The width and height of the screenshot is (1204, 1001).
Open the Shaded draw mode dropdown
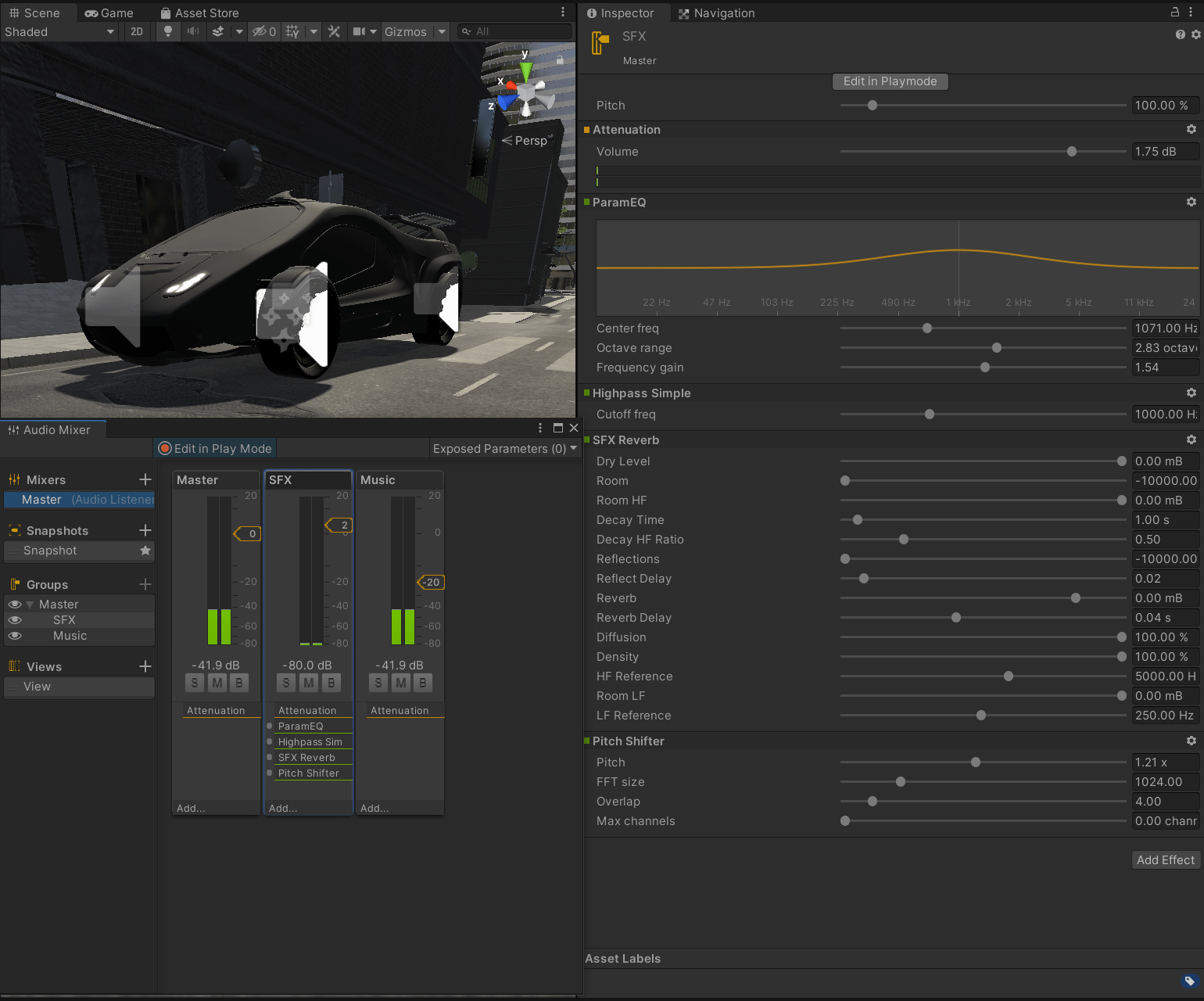59,31
